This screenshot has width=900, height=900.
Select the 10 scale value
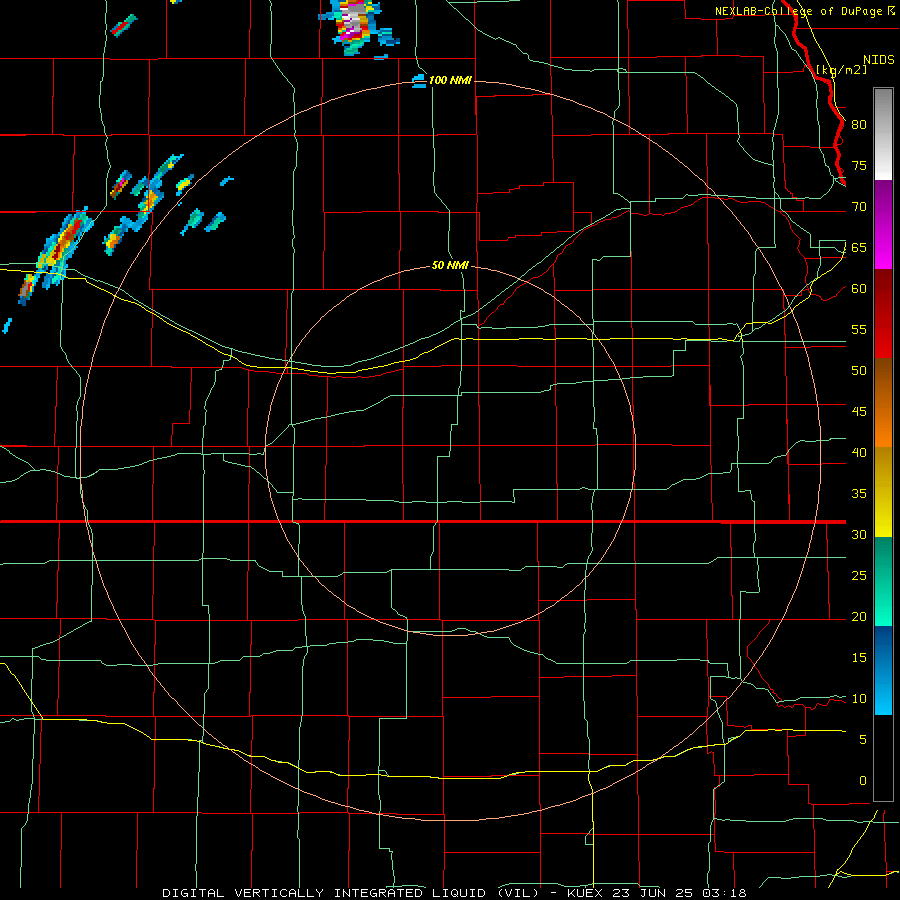(859, 699)
